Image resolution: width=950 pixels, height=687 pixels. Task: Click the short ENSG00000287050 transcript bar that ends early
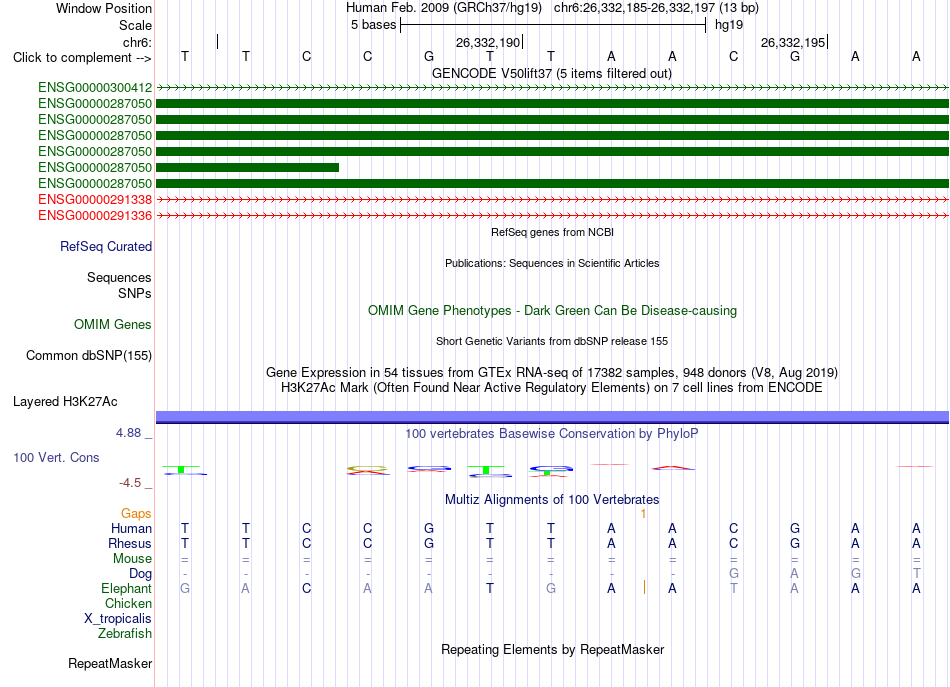[x=247, y=167]
